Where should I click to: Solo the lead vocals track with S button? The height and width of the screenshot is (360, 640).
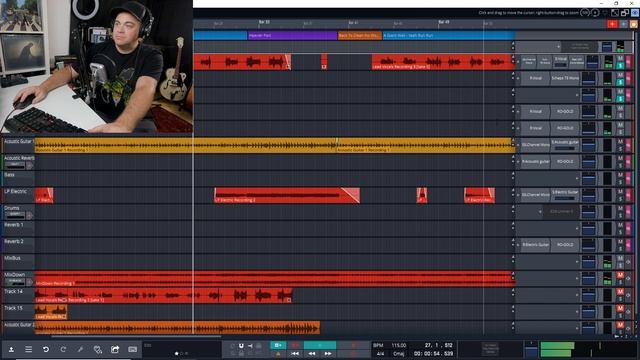[620, 65]
